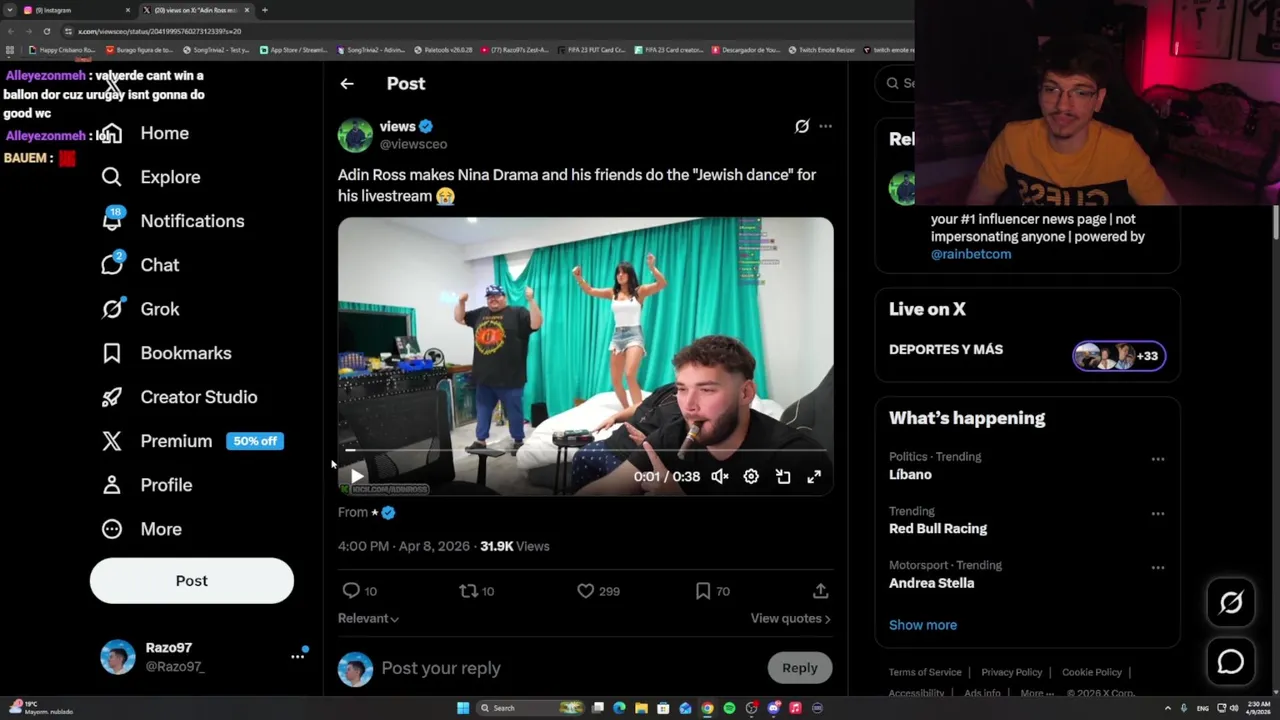The width and height of the screenshot is (1280, 720).
Task: Open the Relevant replies sort dropdown
Action: [x=368, y=618]
